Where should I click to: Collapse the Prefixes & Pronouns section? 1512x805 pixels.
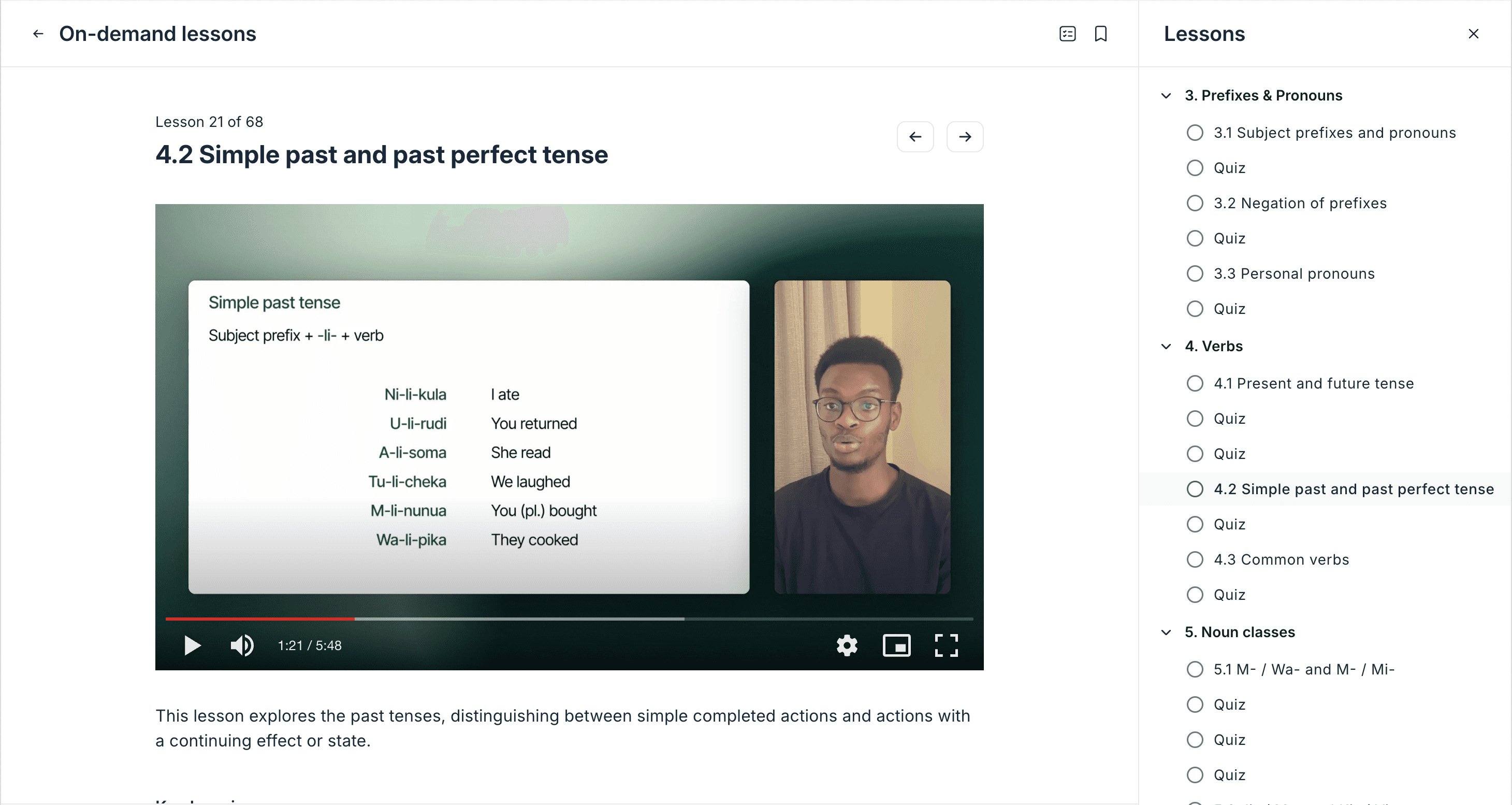pos(1166,96)
